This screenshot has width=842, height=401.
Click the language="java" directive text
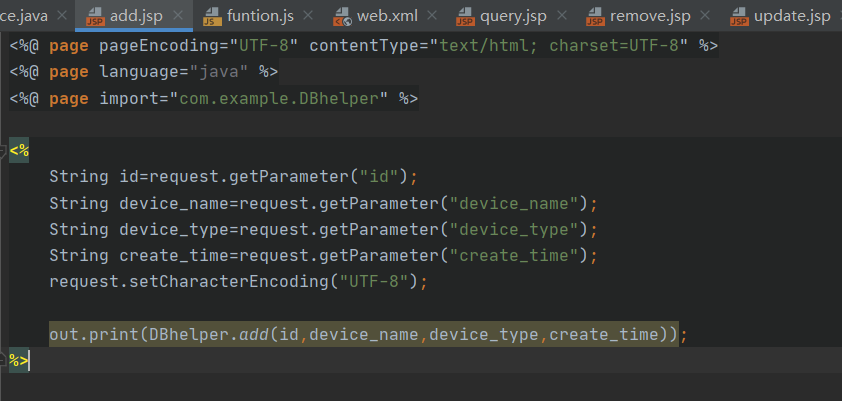tap(173, 72)
